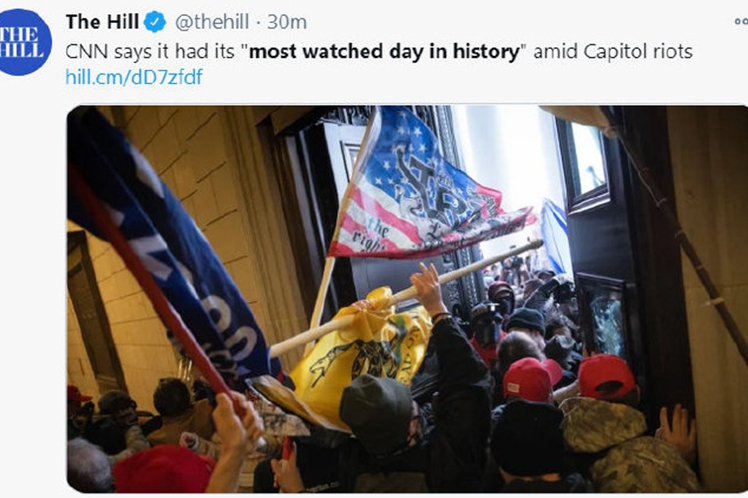
Task: Click the blue verified checkmark badge
Action: tap(155, 22)
